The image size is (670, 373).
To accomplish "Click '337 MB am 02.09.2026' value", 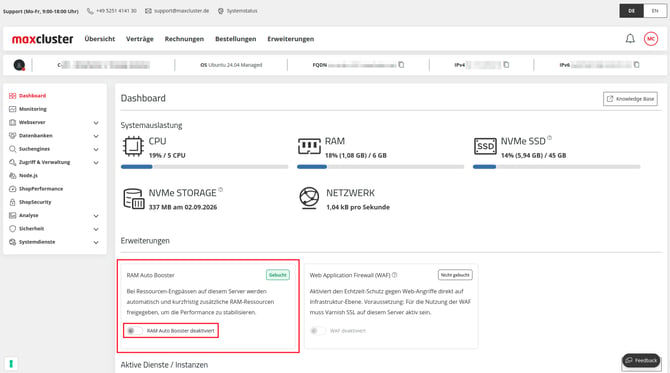I will point(183,207).
